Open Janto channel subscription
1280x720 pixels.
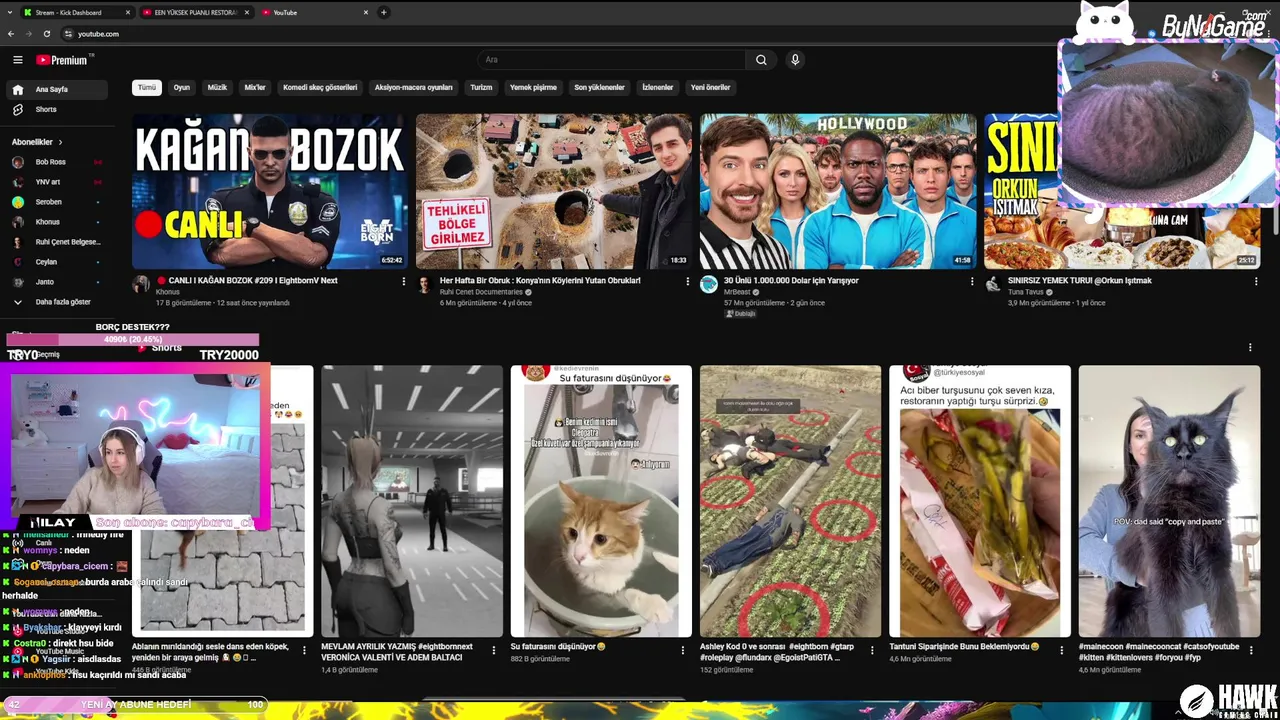tap(55, 282)
